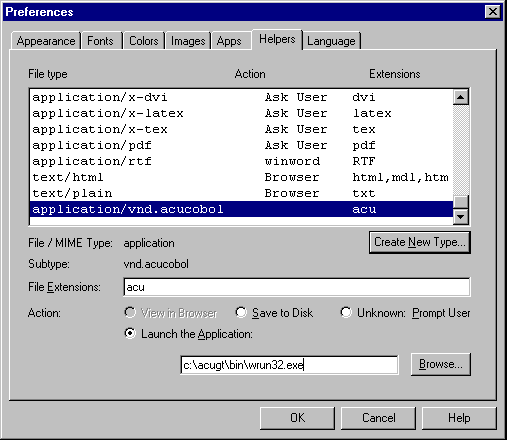Go to the Images tab
The height and width of the screenshot is (440, 507).
[x=188, y=41]
